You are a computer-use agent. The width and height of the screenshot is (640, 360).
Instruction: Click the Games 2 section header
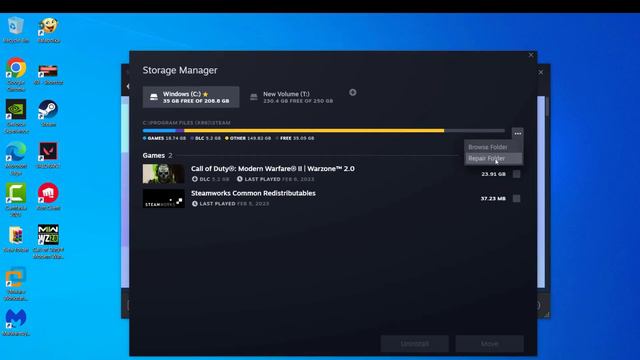[157, 156]
